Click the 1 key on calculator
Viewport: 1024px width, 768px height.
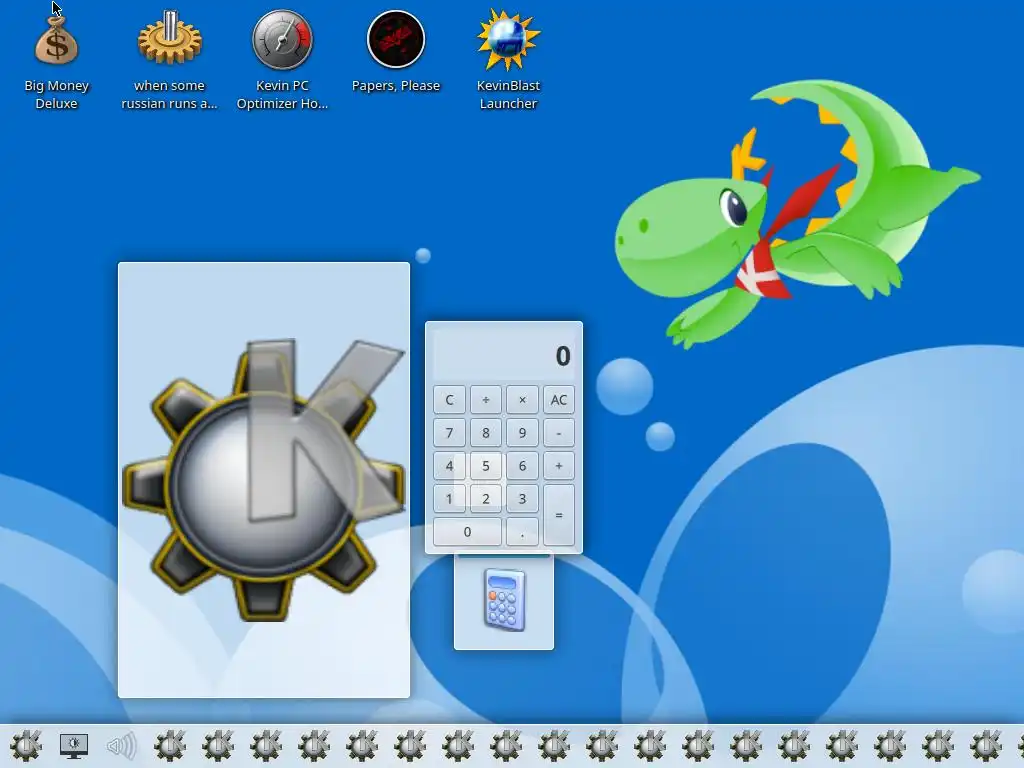(x=449, y=499)
